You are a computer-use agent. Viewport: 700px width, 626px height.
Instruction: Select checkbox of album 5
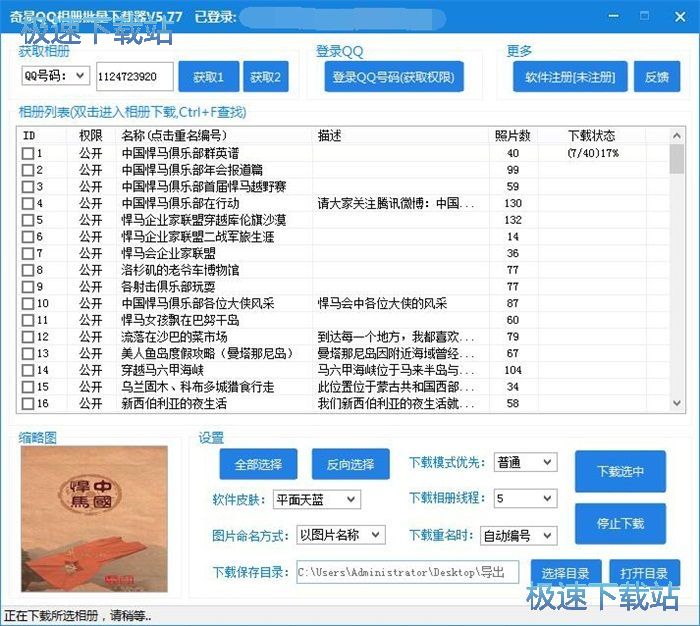(x=28, y=220)
